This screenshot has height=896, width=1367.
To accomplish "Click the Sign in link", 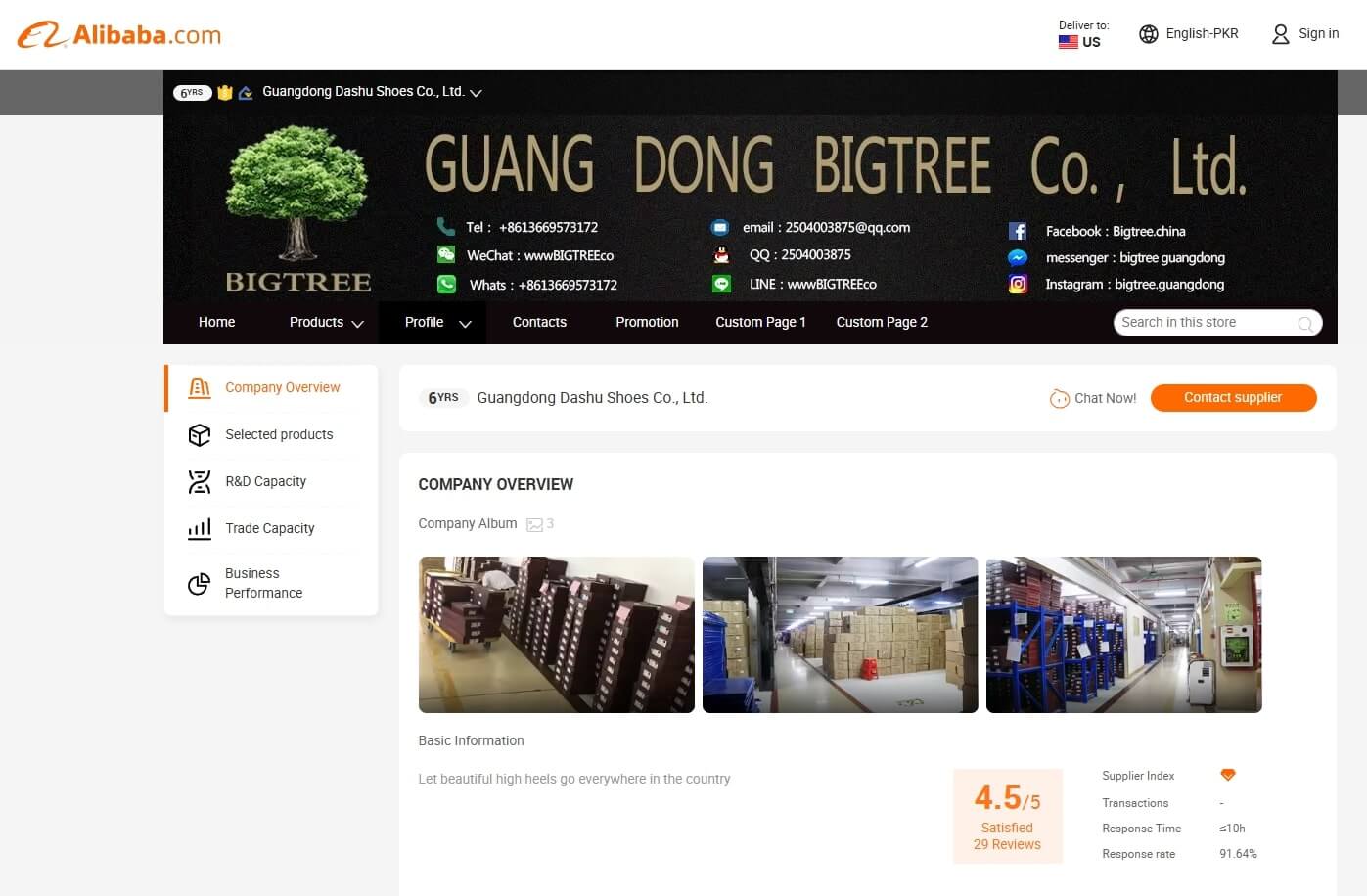I will (x=1318, y=33).
